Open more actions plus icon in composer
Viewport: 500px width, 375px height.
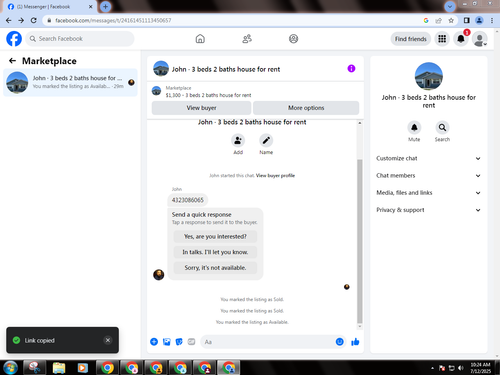click(x=154, y=342)
